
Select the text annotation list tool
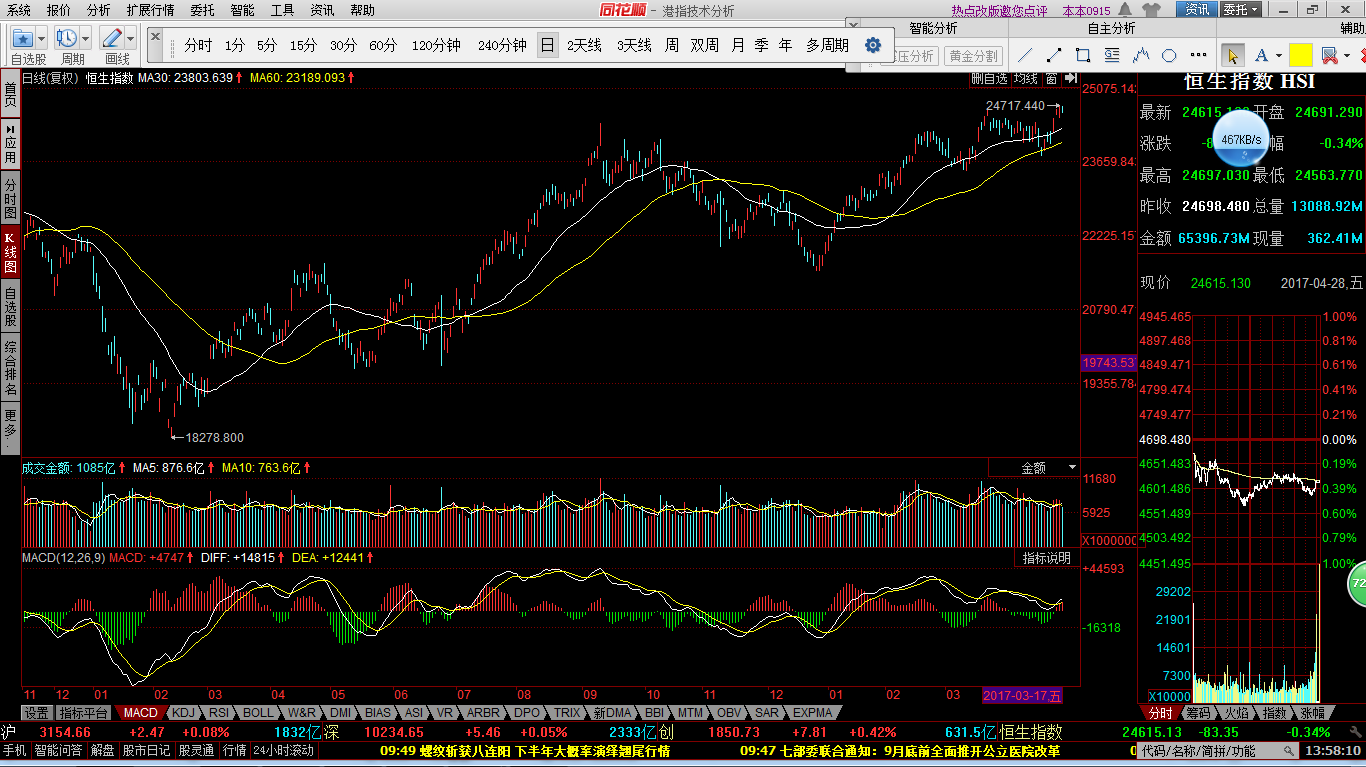[x=1112, y=55]
